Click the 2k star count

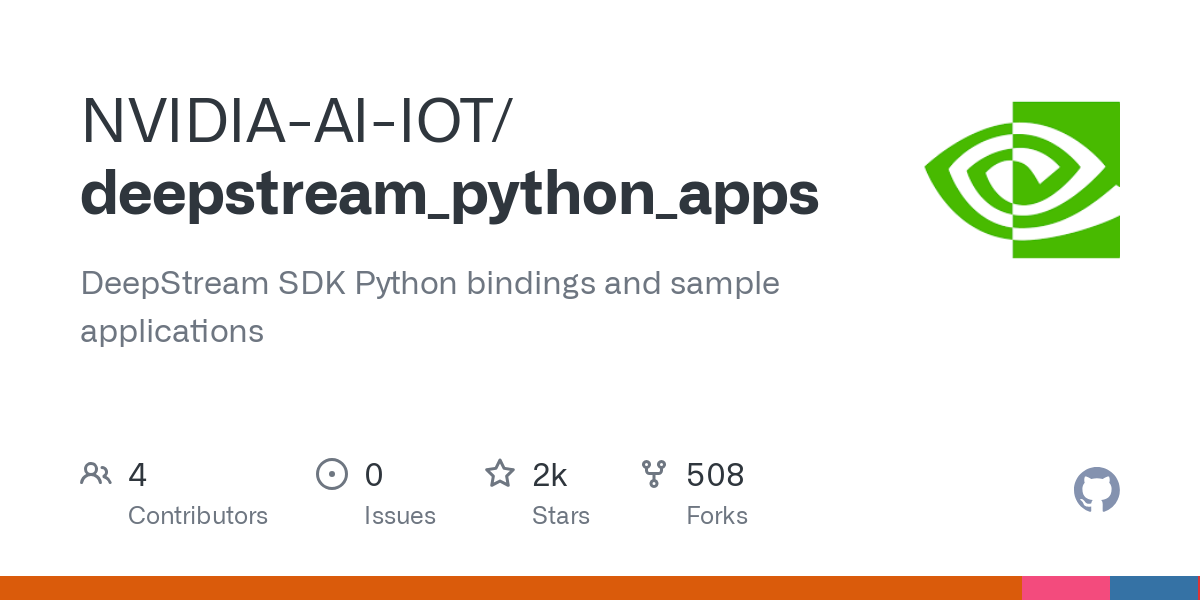[550, 475]
